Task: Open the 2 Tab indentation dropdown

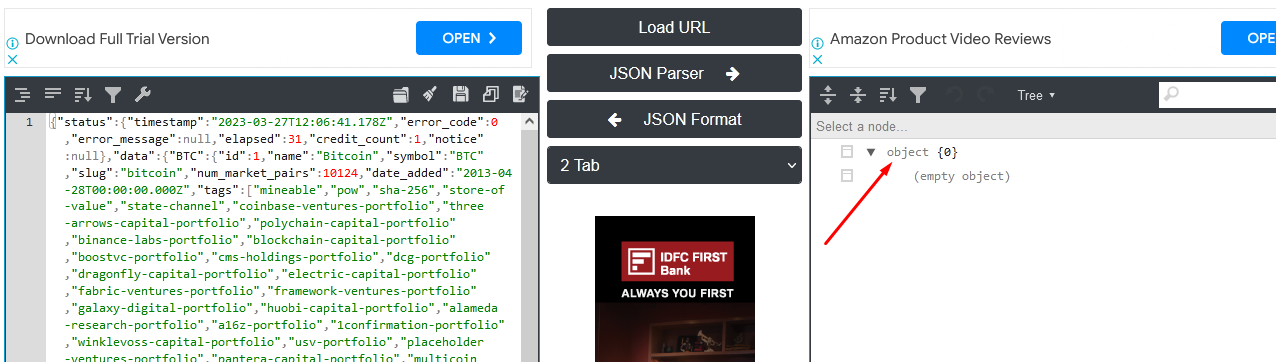Action: 674,165
